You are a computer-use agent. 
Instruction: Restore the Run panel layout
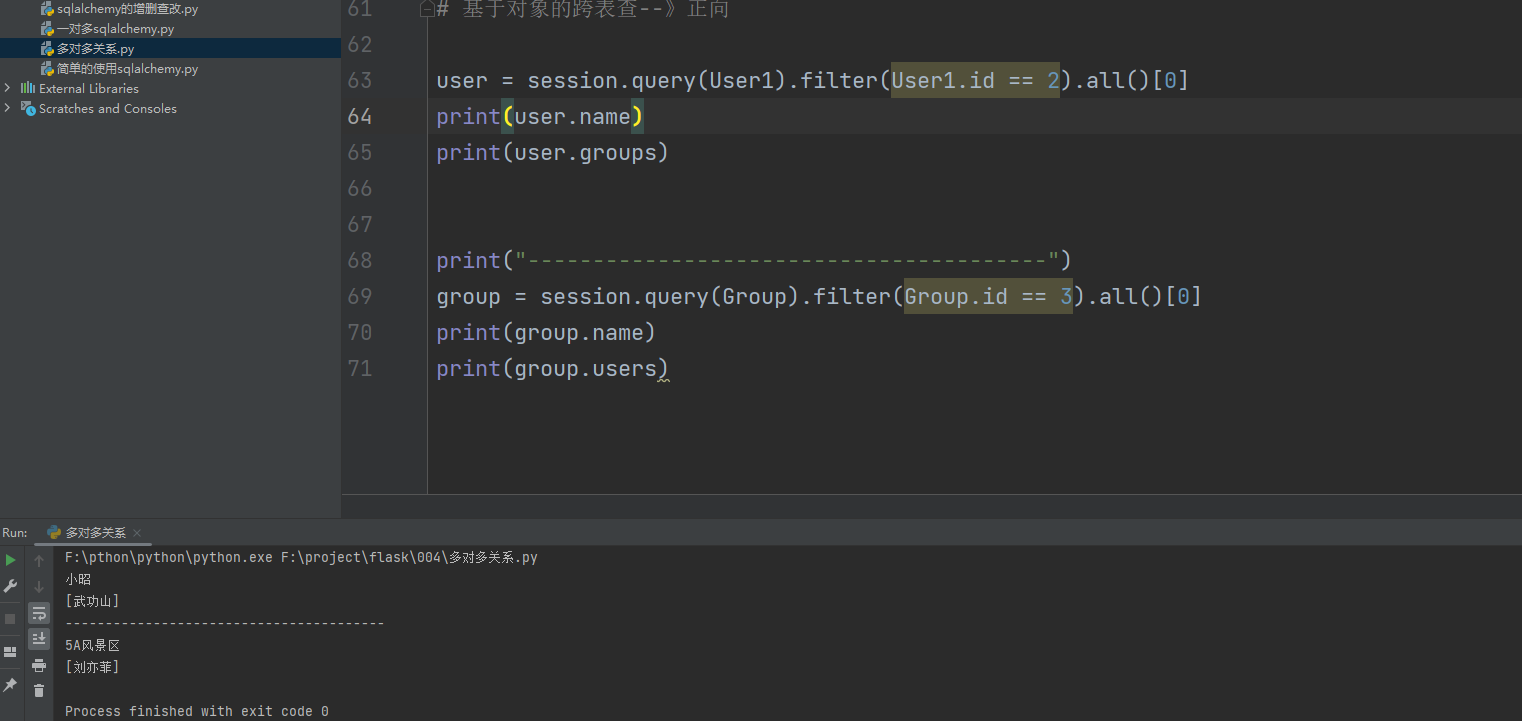coord(10,652)
